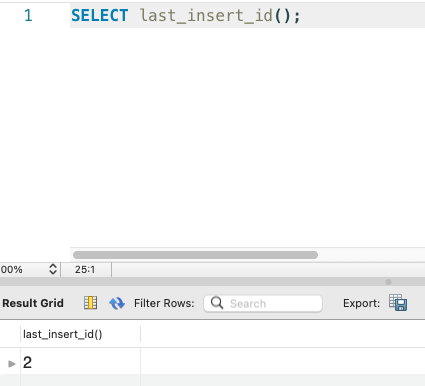Select the empty row below value 2

212,380
